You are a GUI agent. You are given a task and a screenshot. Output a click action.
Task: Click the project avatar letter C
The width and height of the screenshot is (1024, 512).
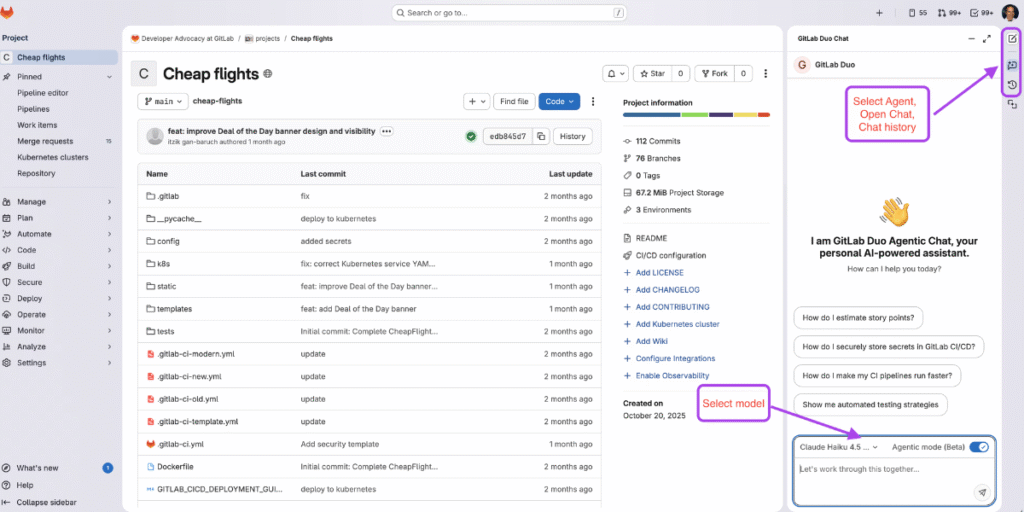[144, 74]
